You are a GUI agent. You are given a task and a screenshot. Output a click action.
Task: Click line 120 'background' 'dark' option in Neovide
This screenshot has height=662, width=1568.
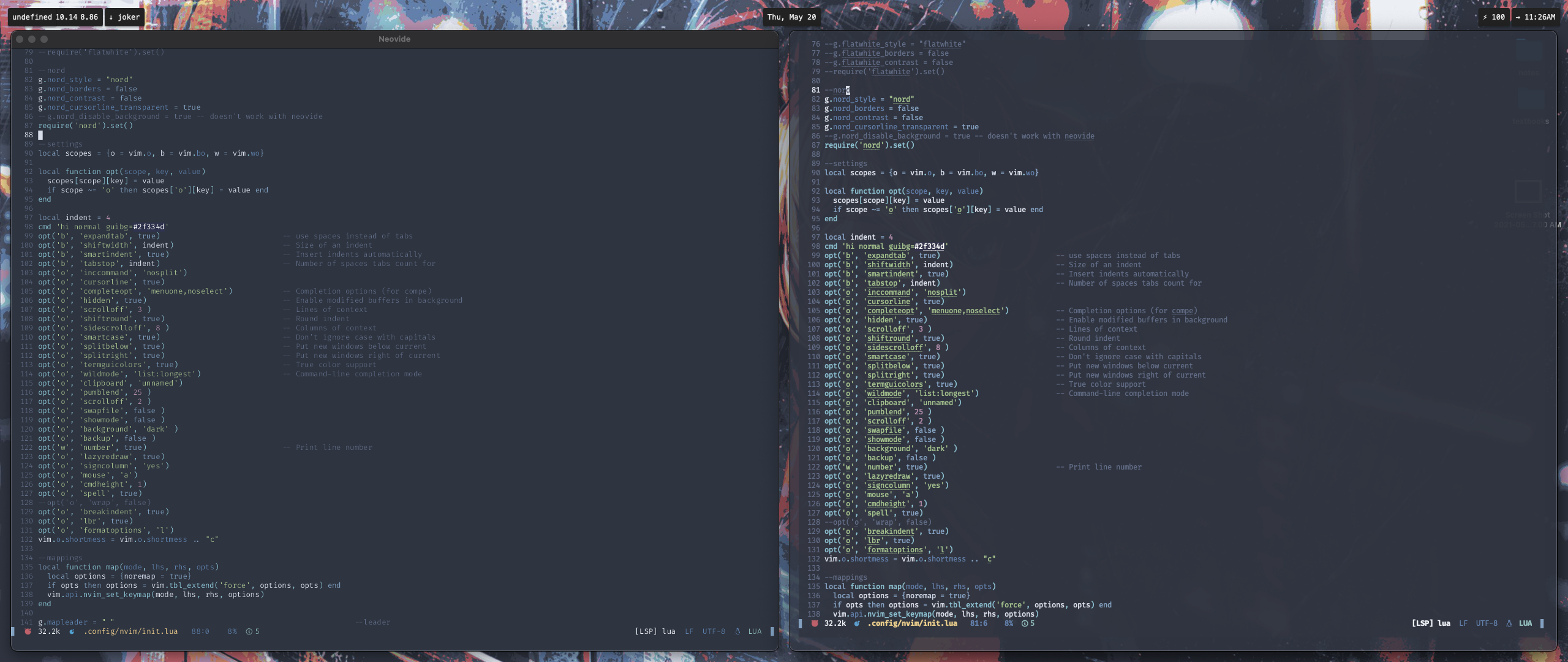click(x=108, y=429)
